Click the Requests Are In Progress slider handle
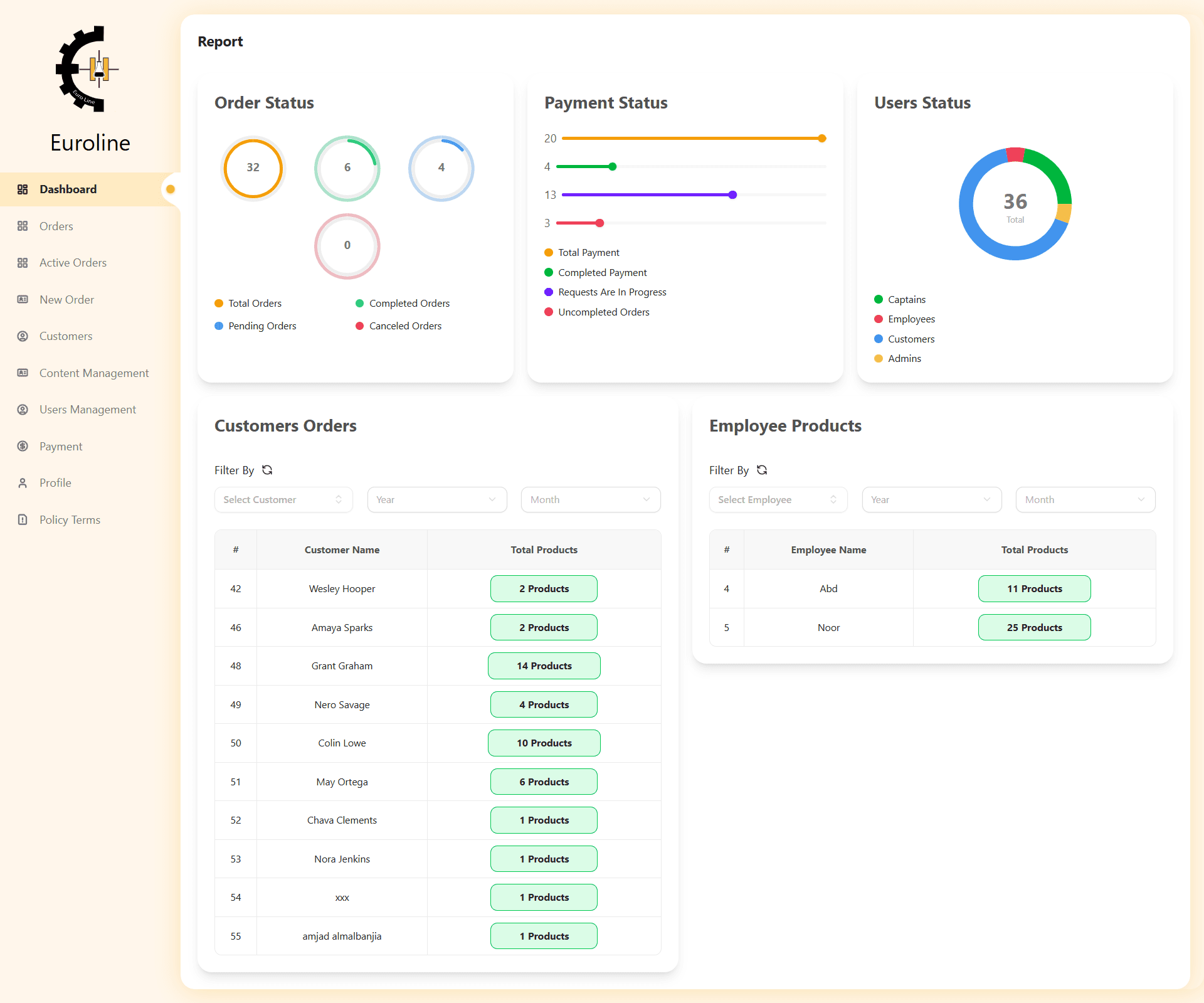1204x1003 pixels. point(732,195)
